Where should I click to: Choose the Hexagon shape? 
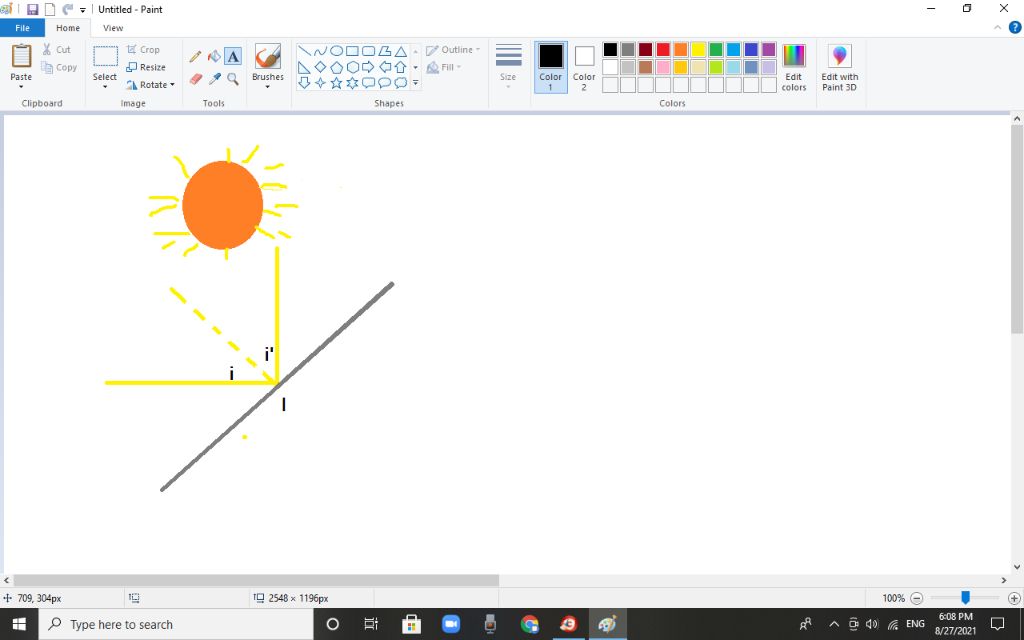[352, 67]
